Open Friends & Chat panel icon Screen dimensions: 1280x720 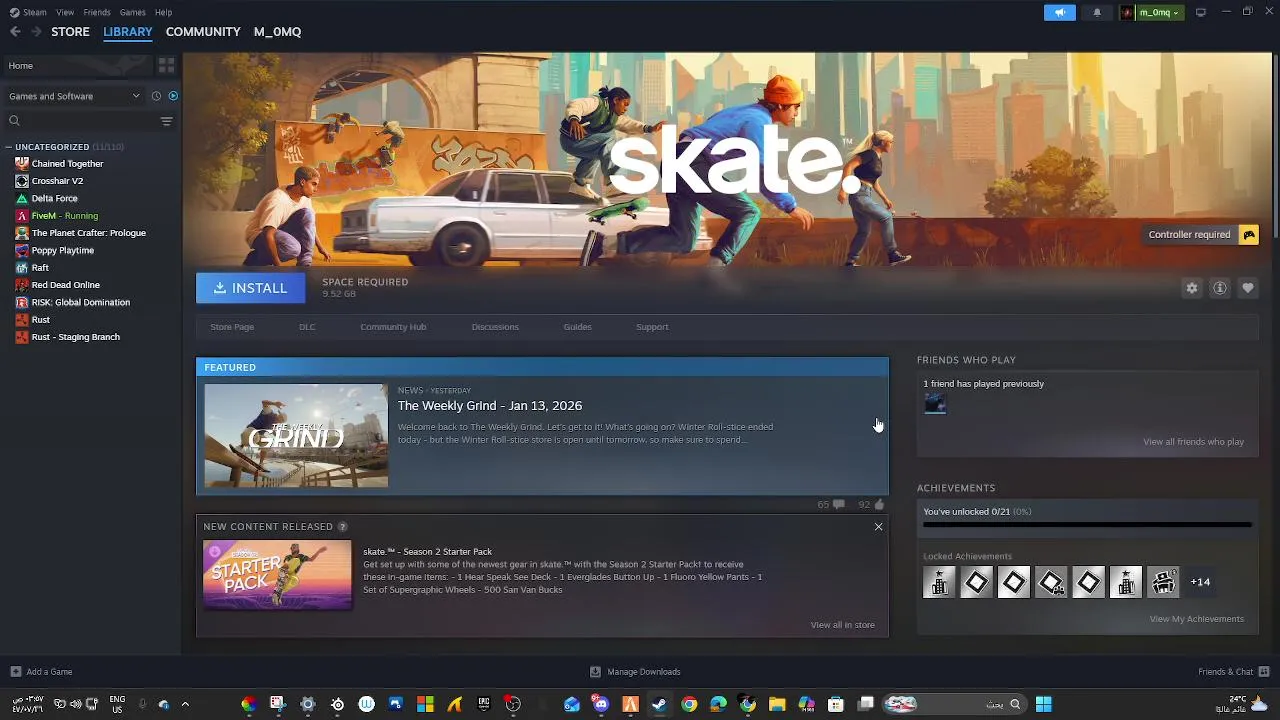(x=1264, y=672)
